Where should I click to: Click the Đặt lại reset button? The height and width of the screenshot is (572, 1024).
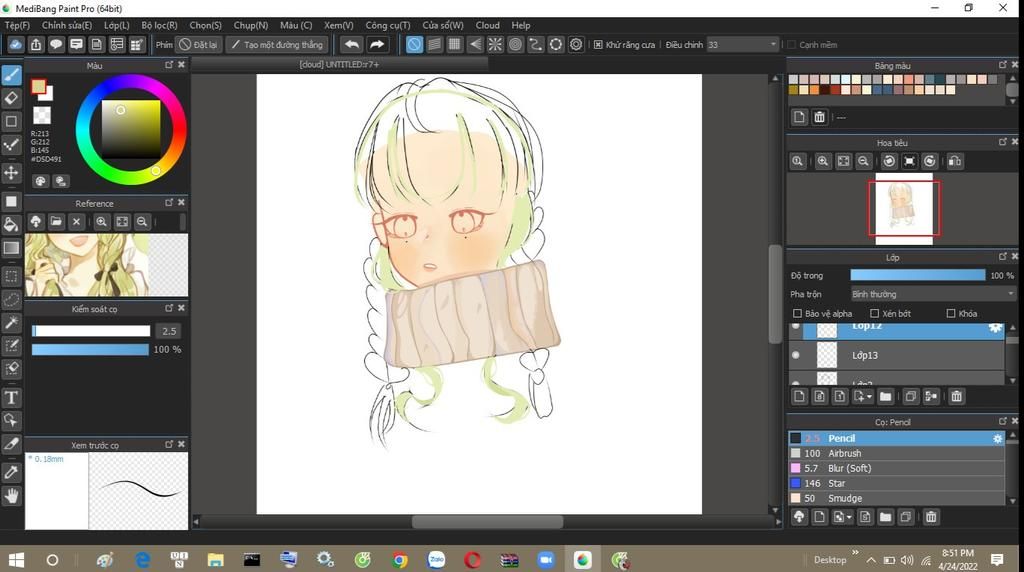(198, 44)
